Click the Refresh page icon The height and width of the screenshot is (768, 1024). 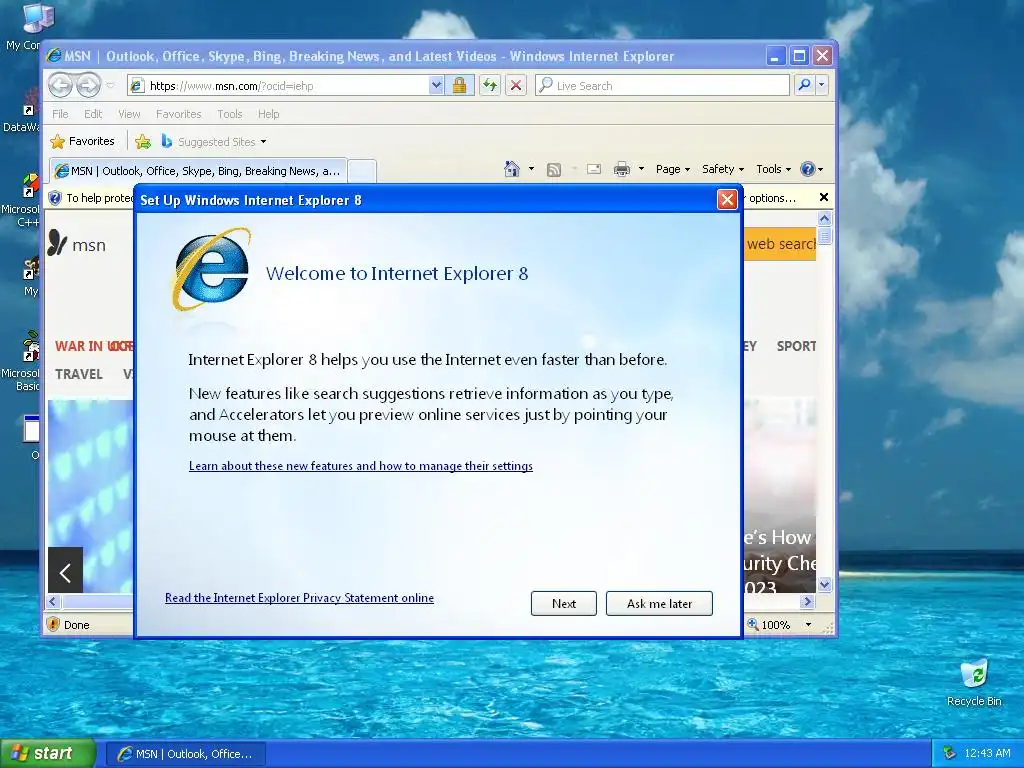[490, 86]
